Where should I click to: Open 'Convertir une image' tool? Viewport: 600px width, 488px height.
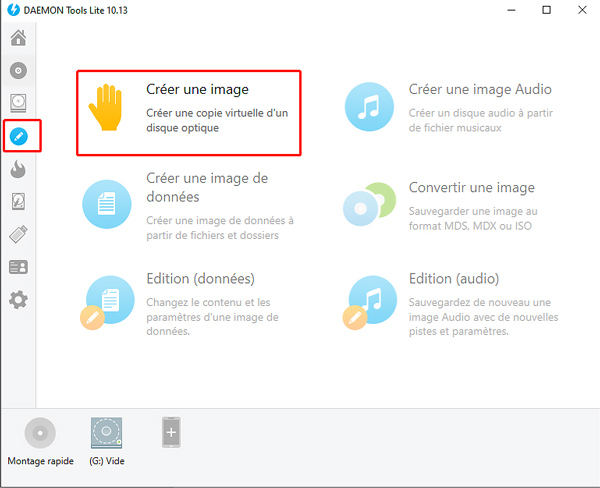click(471, 188)
